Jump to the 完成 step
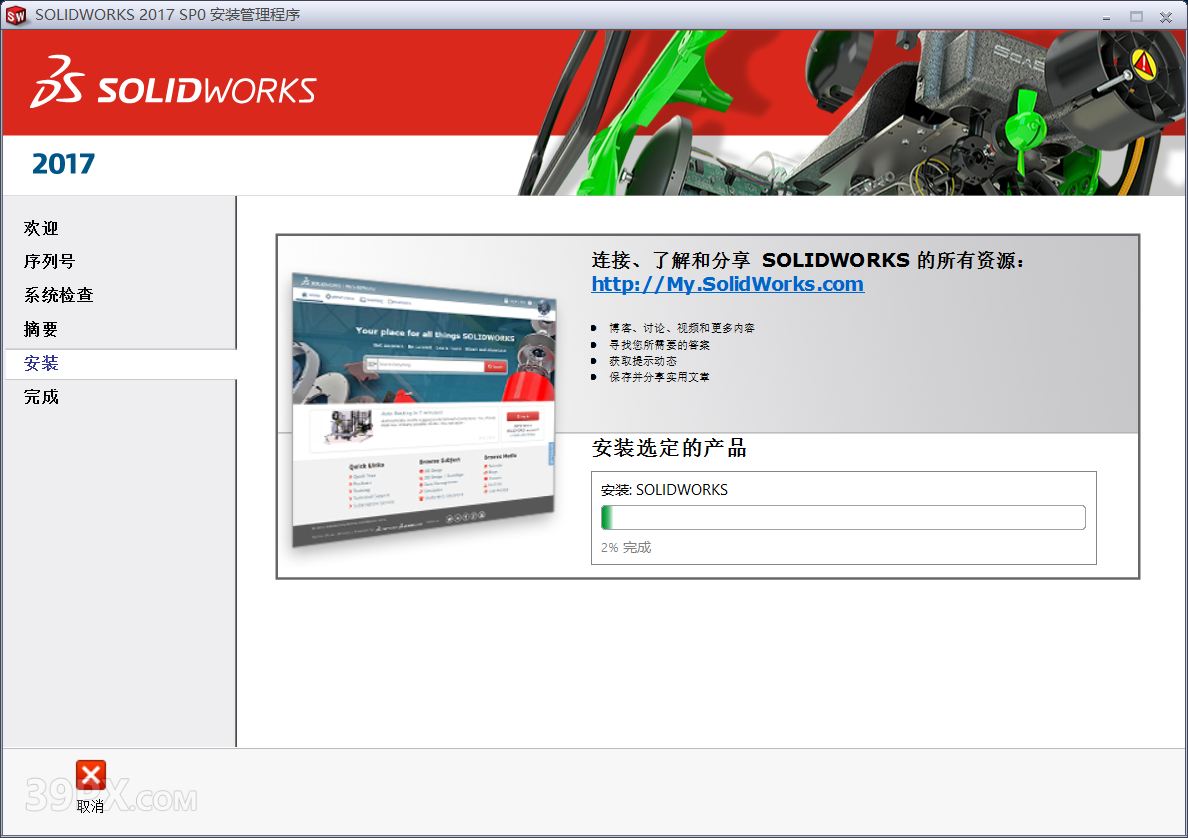The height and width of the screenshot is (838, 1188). point(42,397)
